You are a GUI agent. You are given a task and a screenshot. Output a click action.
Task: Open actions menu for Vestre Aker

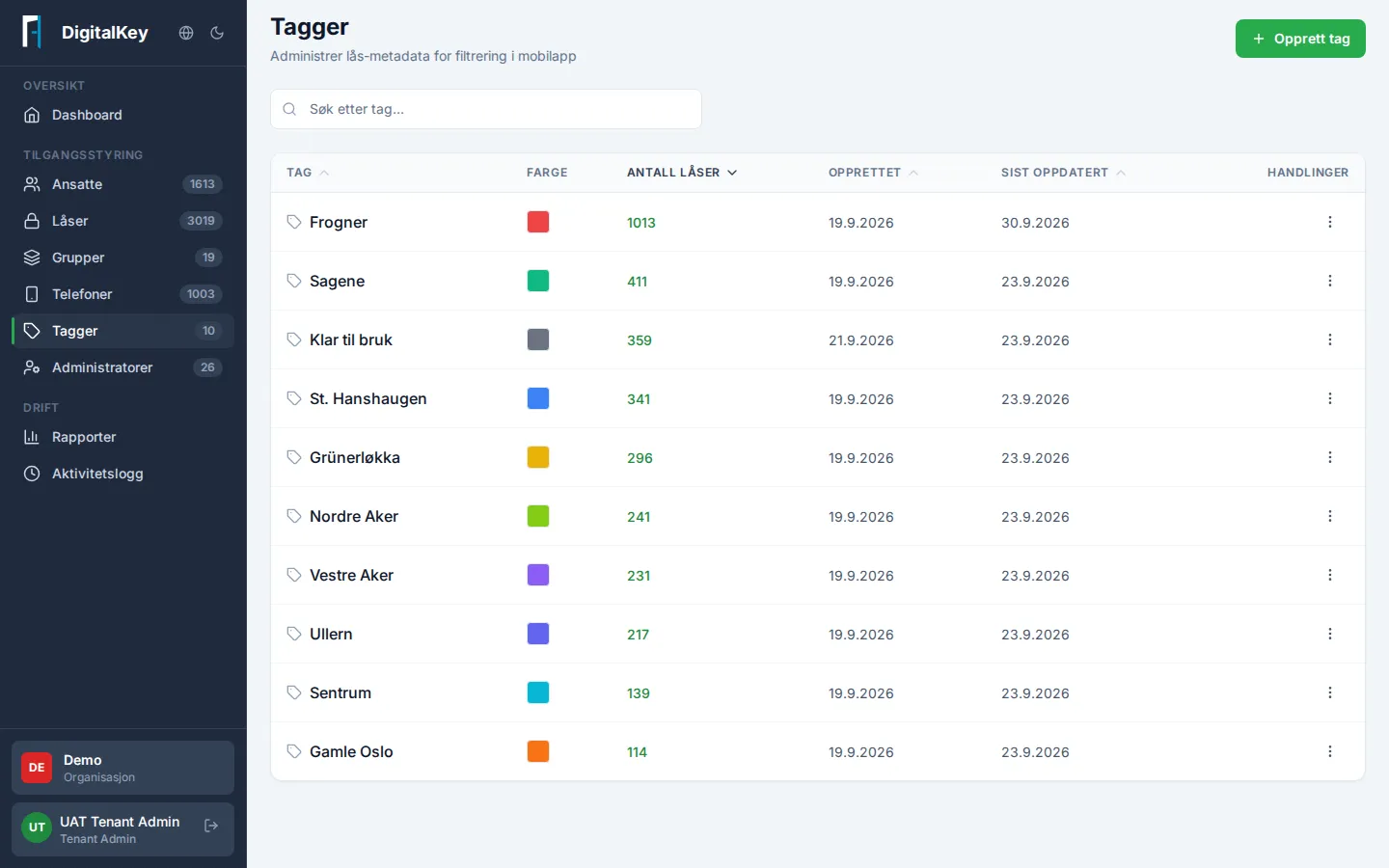click(1330, 575)
